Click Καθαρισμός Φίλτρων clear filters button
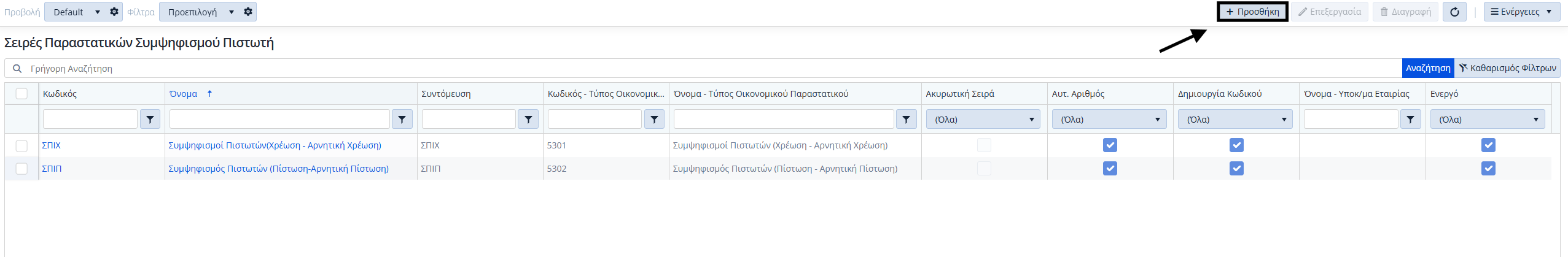Viewport: 1568px width, 257px height. tap(1507, 68)
